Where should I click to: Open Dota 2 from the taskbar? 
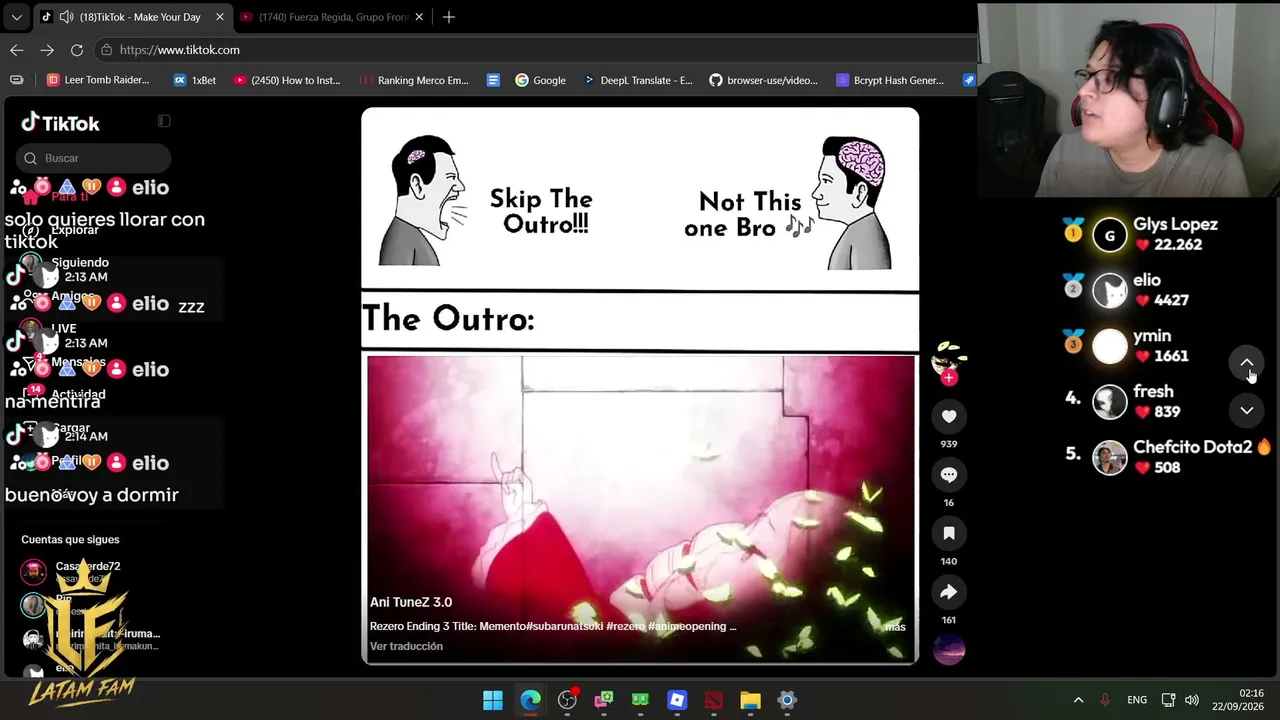[x=714, y=700]
